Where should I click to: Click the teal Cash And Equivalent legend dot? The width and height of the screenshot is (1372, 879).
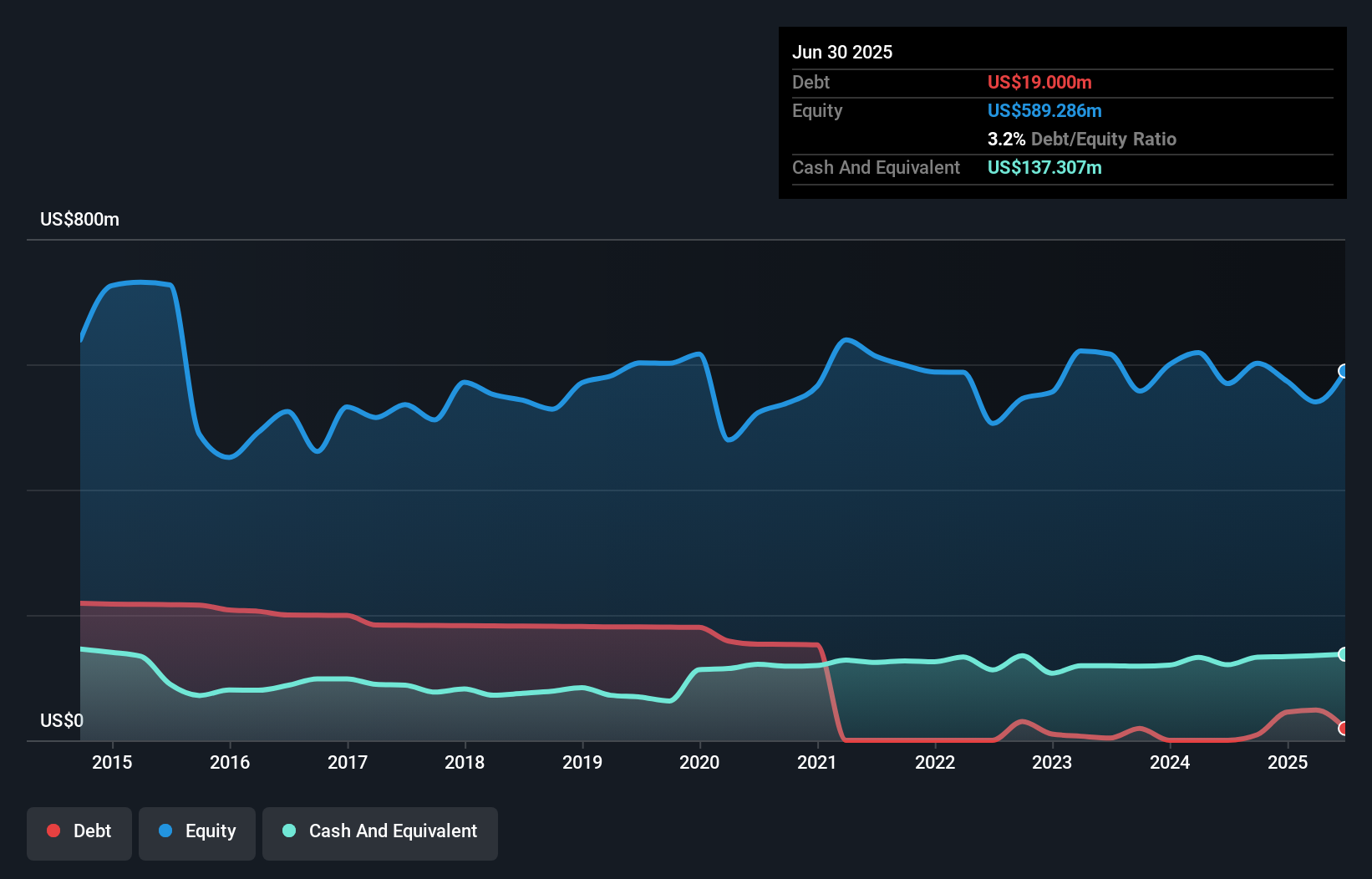288,831
